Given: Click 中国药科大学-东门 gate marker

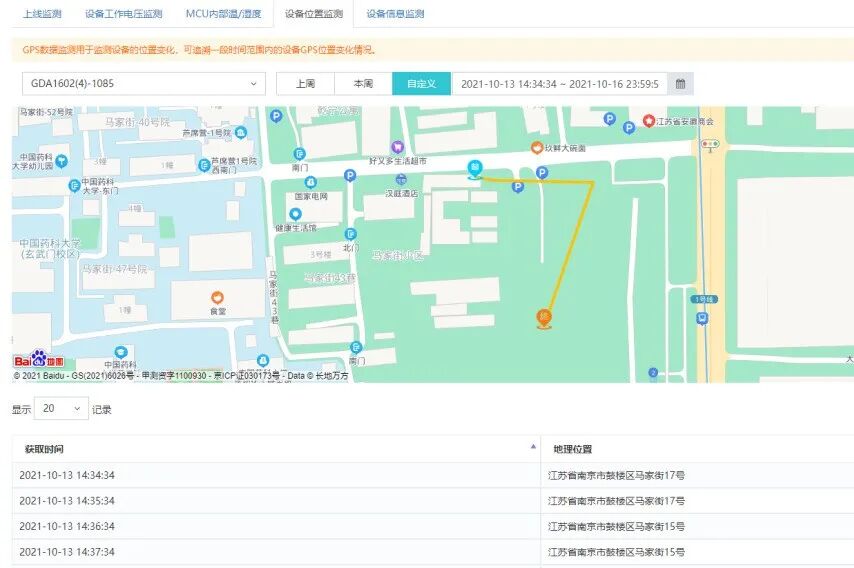Looking at the screenshot, I should tap(75, 186).
